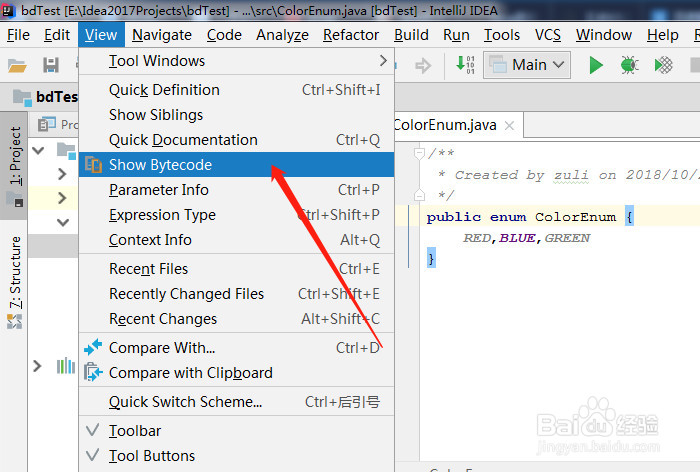Screen dimensions: 700x472
Task: Open the File menu
Action: click(18, 35)
